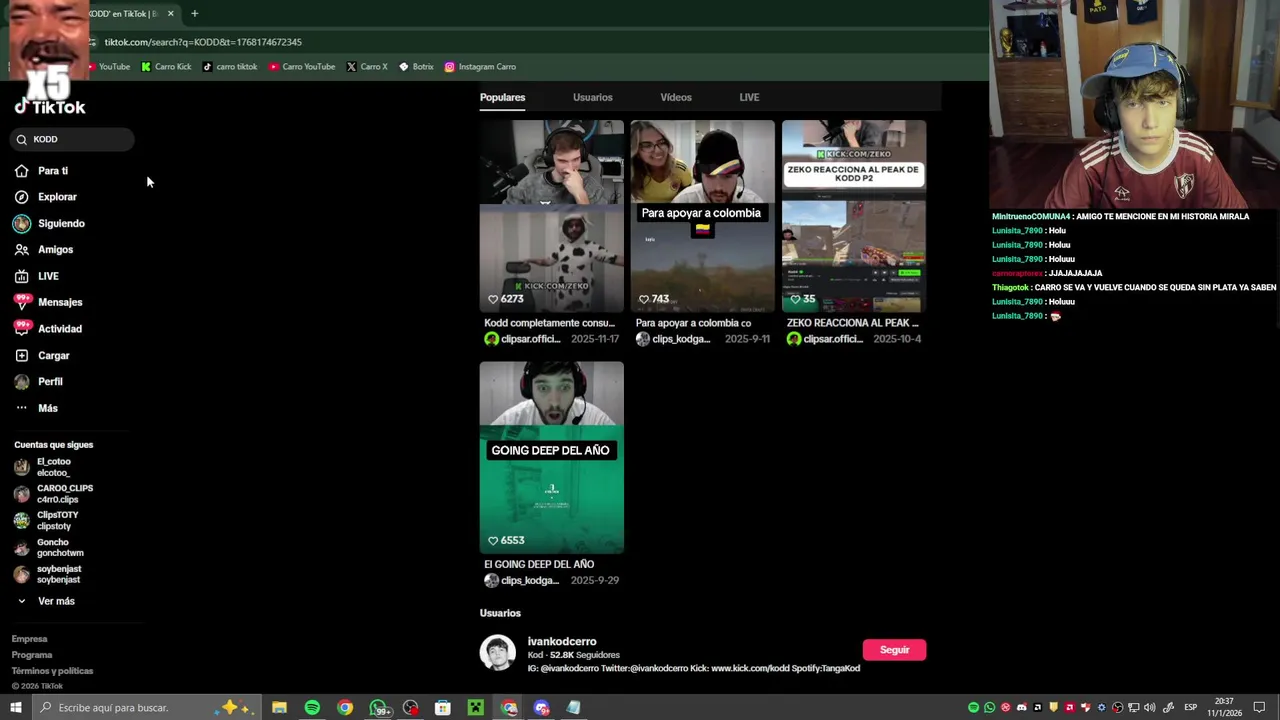Click the Empresa footer link

29,639
